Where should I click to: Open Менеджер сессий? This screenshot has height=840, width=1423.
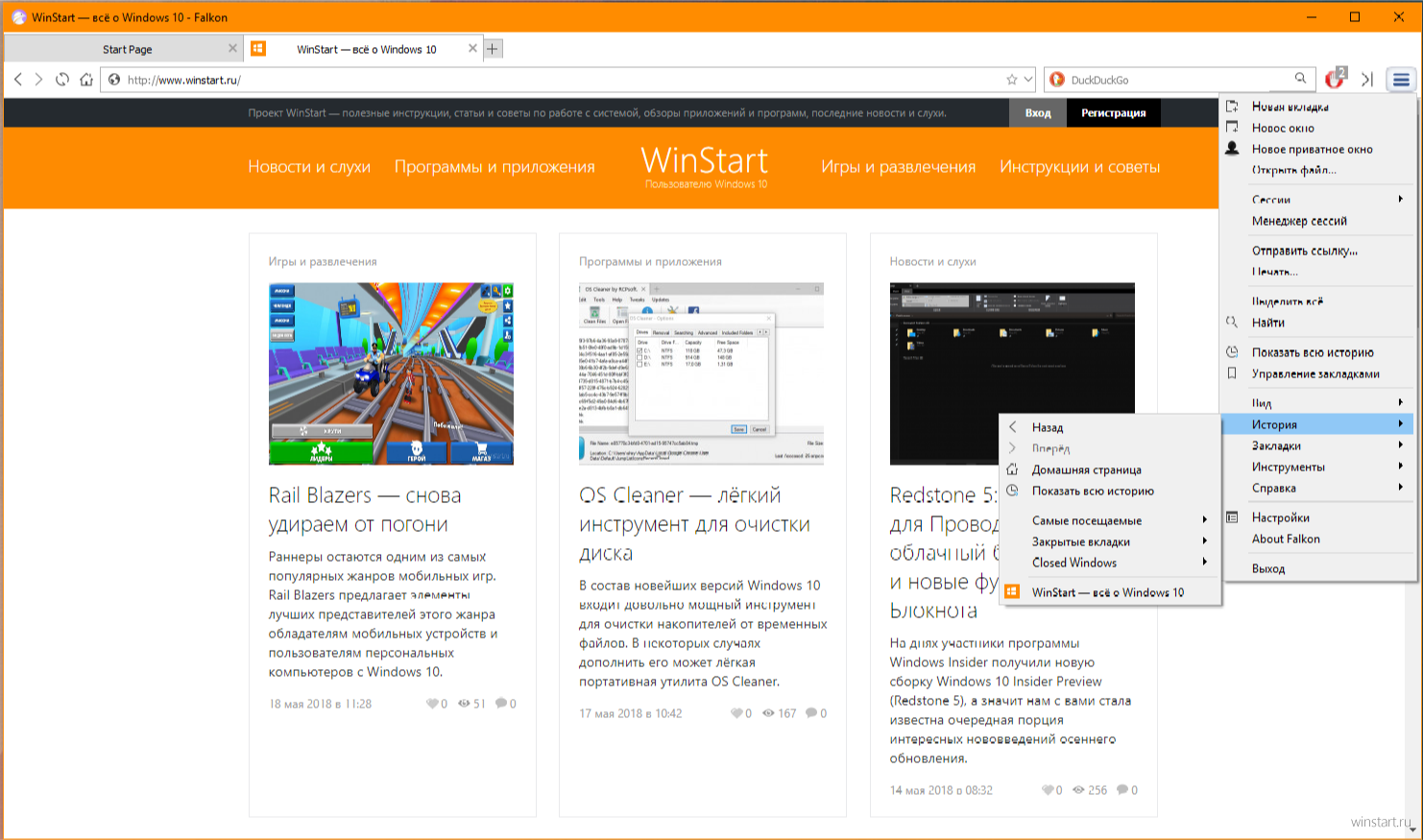(x=1320, y=221)
